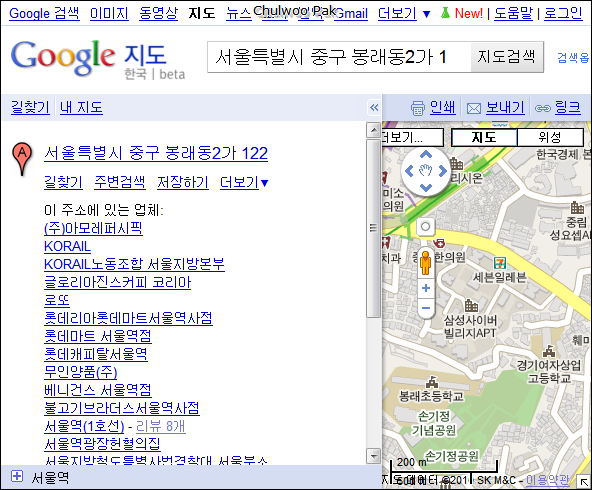Click the red marker A pin icon
The height and width of the screenshot is (490, 592).
(x=22, y=159)
